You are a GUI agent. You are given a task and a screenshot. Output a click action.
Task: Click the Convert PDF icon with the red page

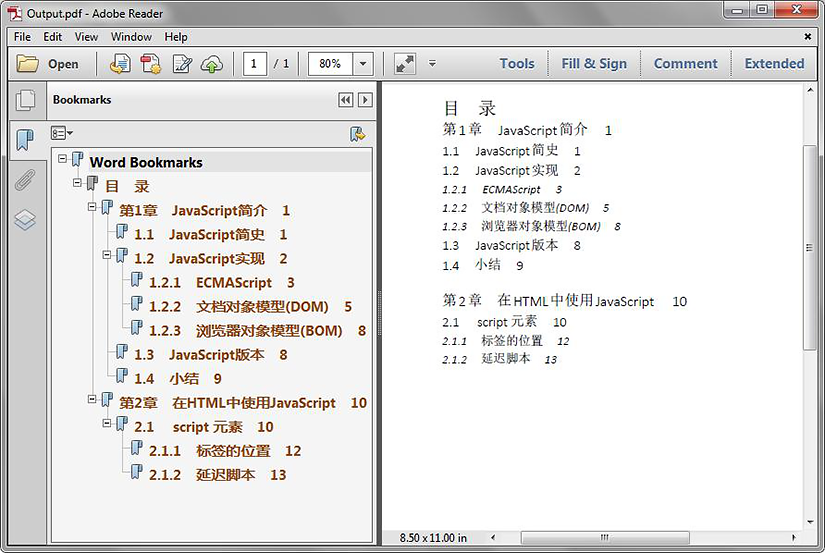(151, 64)
